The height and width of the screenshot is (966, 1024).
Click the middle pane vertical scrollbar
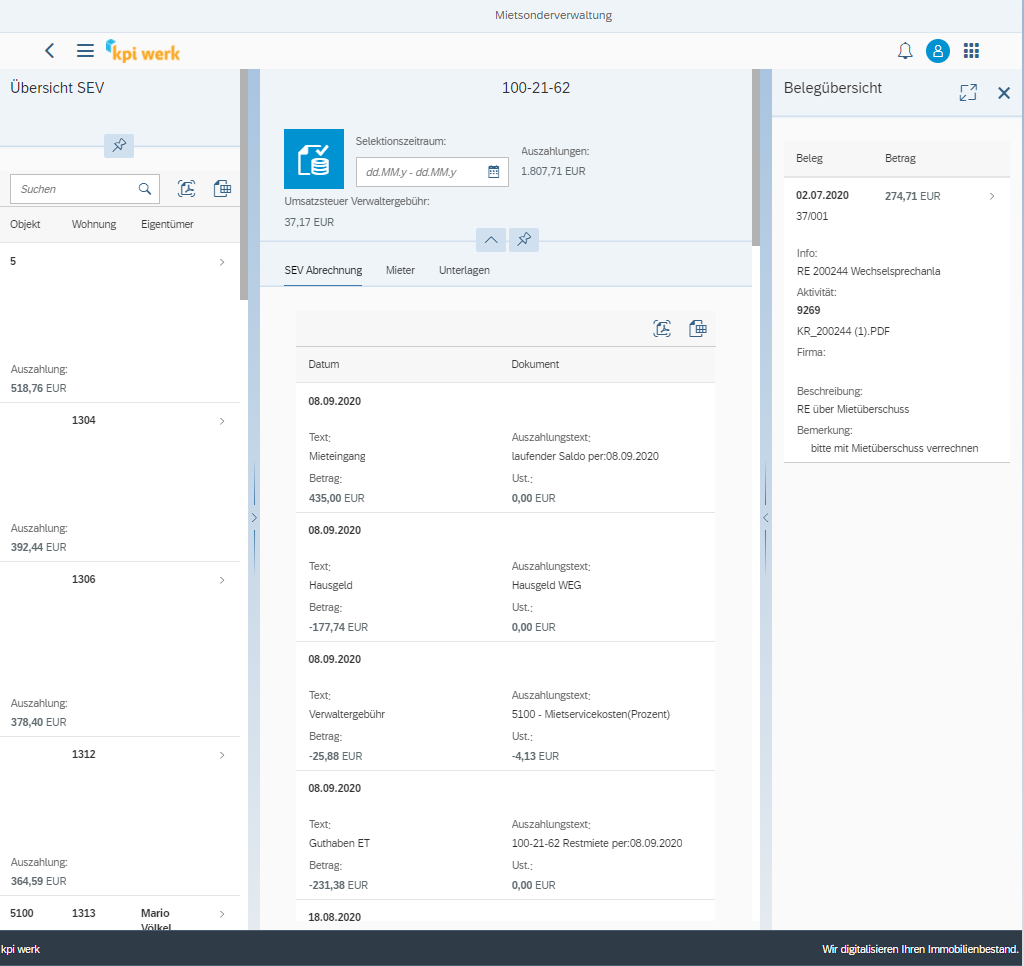(x=756, y=157)
